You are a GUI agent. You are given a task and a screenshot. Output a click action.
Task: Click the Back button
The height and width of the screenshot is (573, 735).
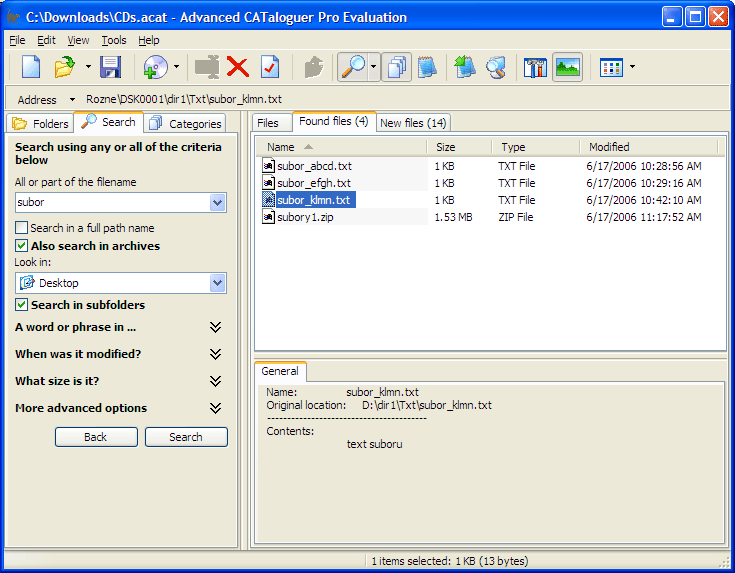96,437
